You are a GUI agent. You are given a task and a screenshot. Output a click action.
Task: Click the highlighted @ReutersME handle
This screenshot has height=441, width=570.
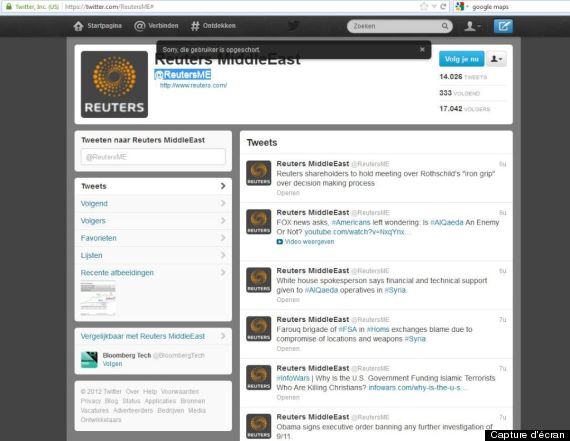point(182,75)
